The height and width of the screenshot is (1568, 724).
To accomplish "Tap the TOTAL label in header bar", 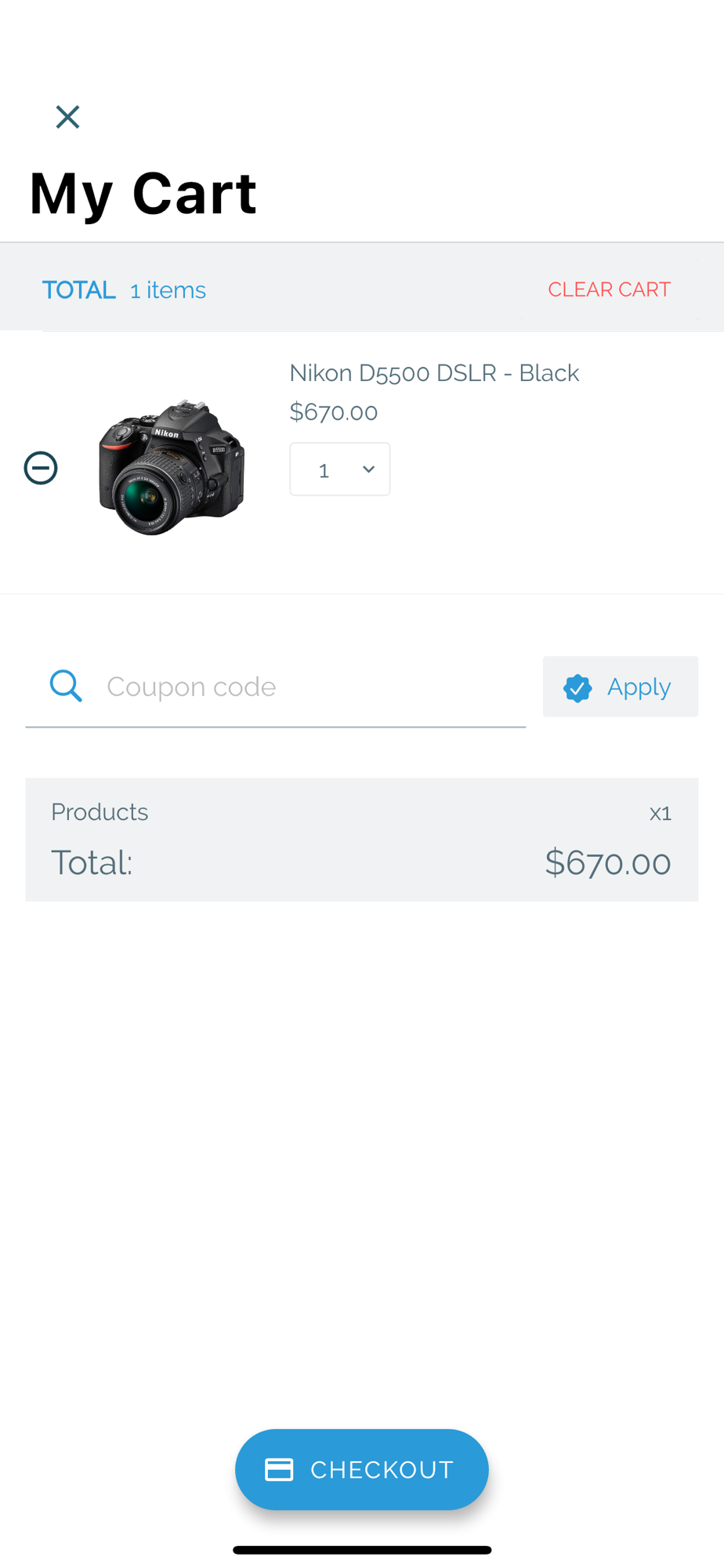I will tap(79, 290).
